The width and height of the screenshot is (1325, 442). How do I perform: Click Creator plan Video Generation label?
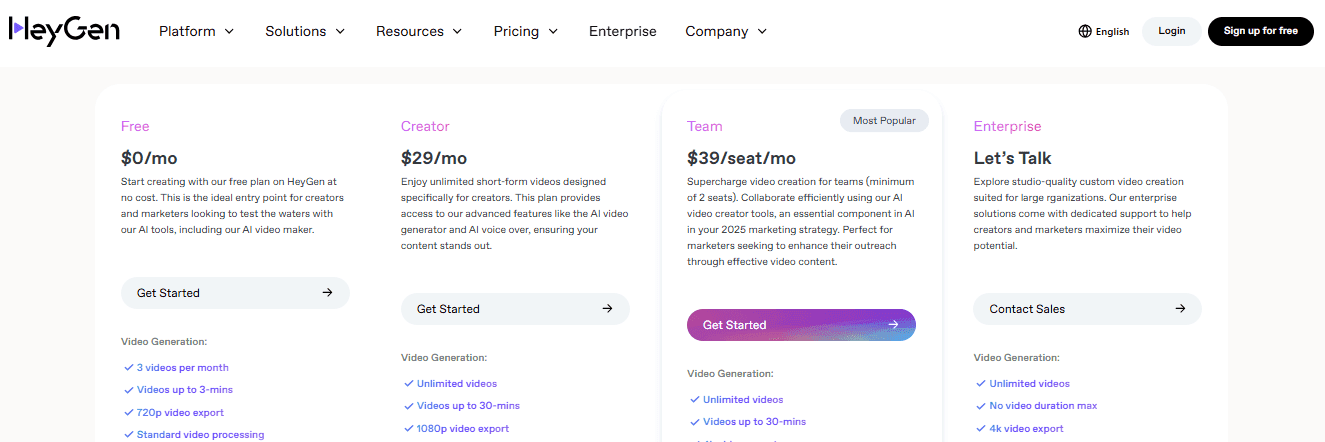[x=444, y=358]
